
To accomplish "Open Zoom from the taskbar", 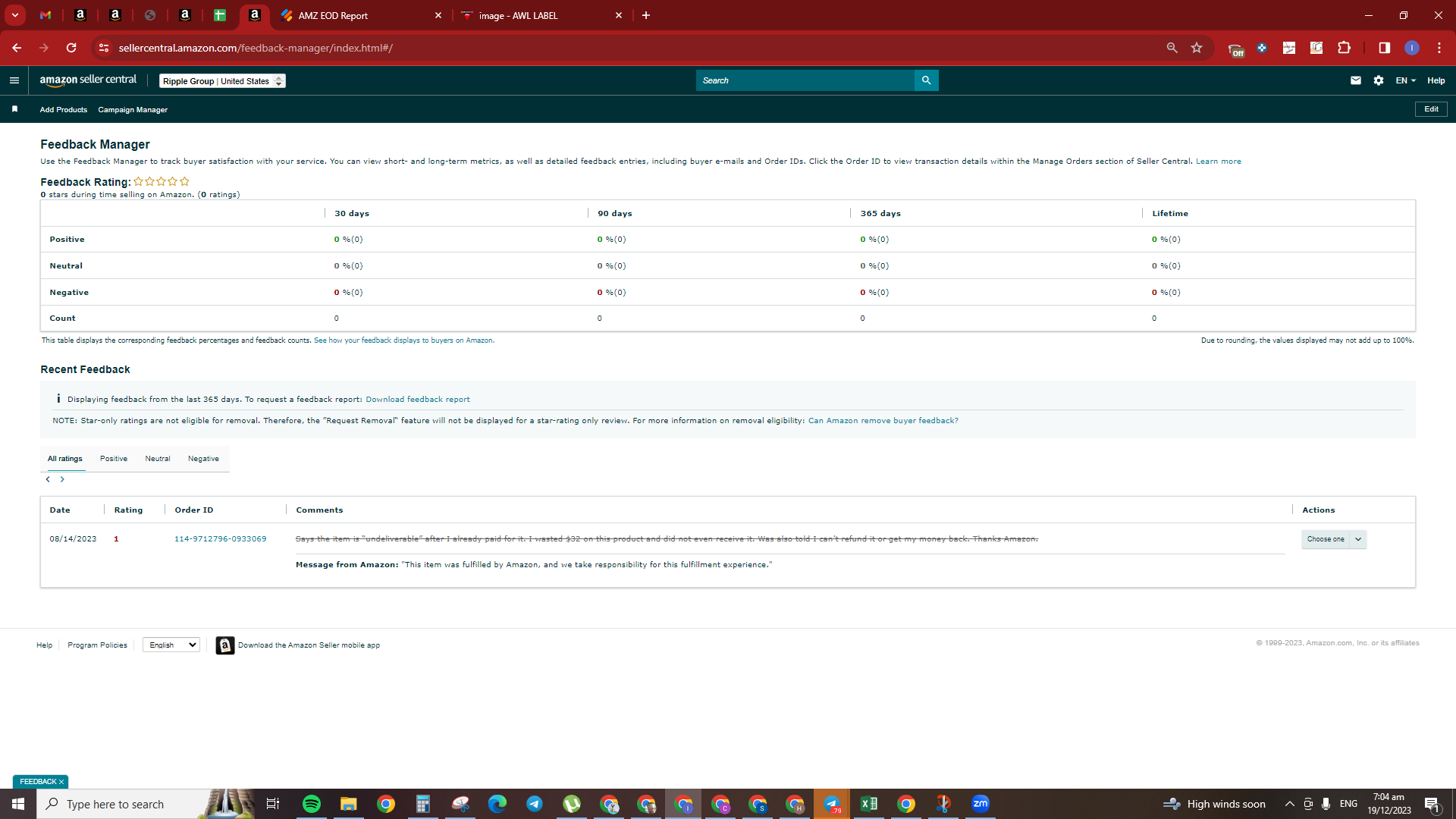I will 981,804.
